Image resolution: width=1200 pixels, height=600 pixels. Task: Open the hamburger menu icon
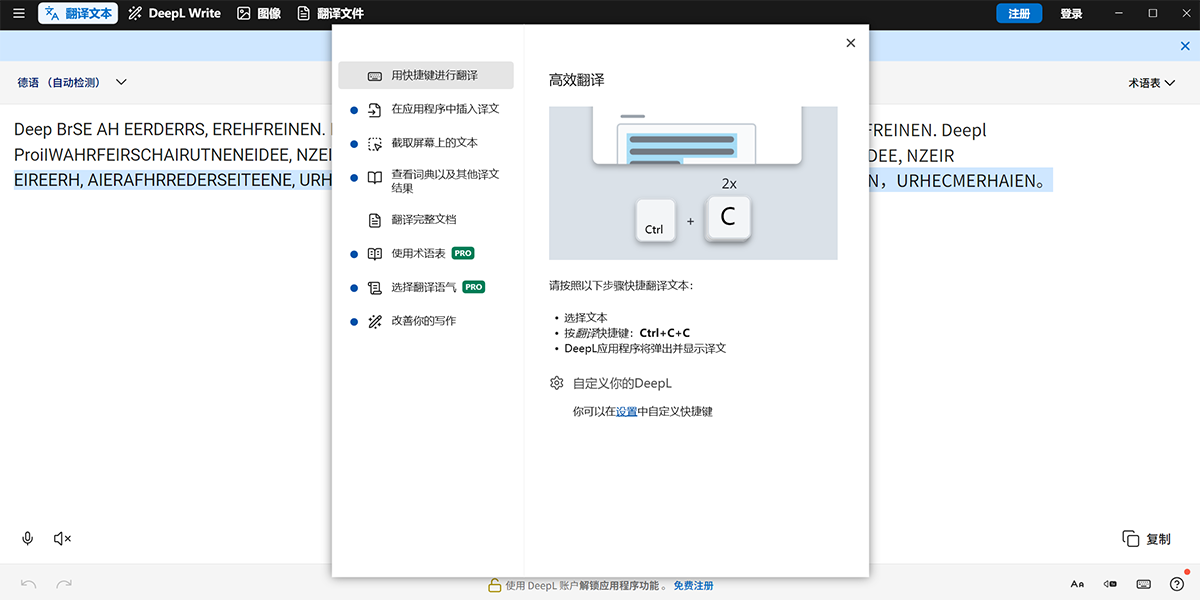click(18, 14)
